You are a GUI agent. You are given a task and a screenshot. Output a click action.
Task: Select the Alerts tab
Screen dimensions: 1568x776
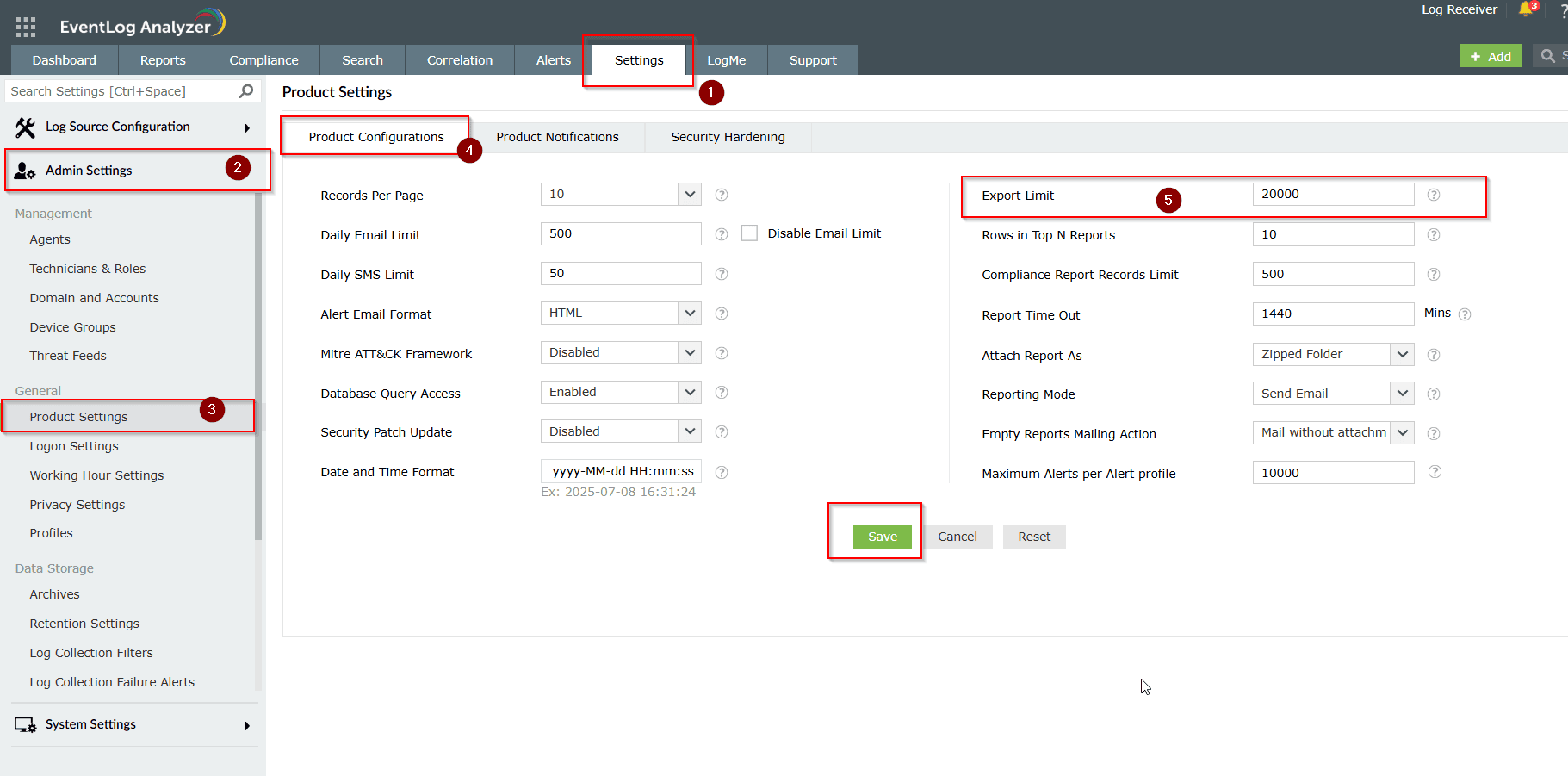[x=554, y=60]
